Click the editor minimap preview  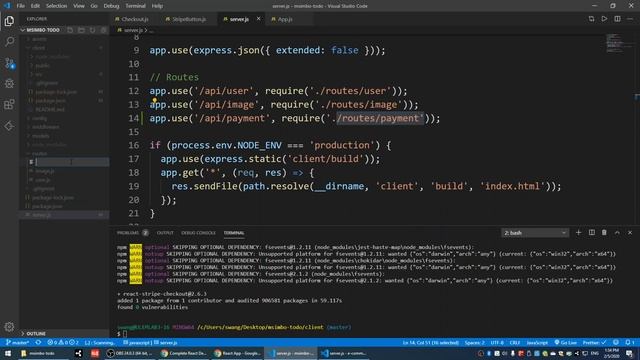(x=615, y=43)
